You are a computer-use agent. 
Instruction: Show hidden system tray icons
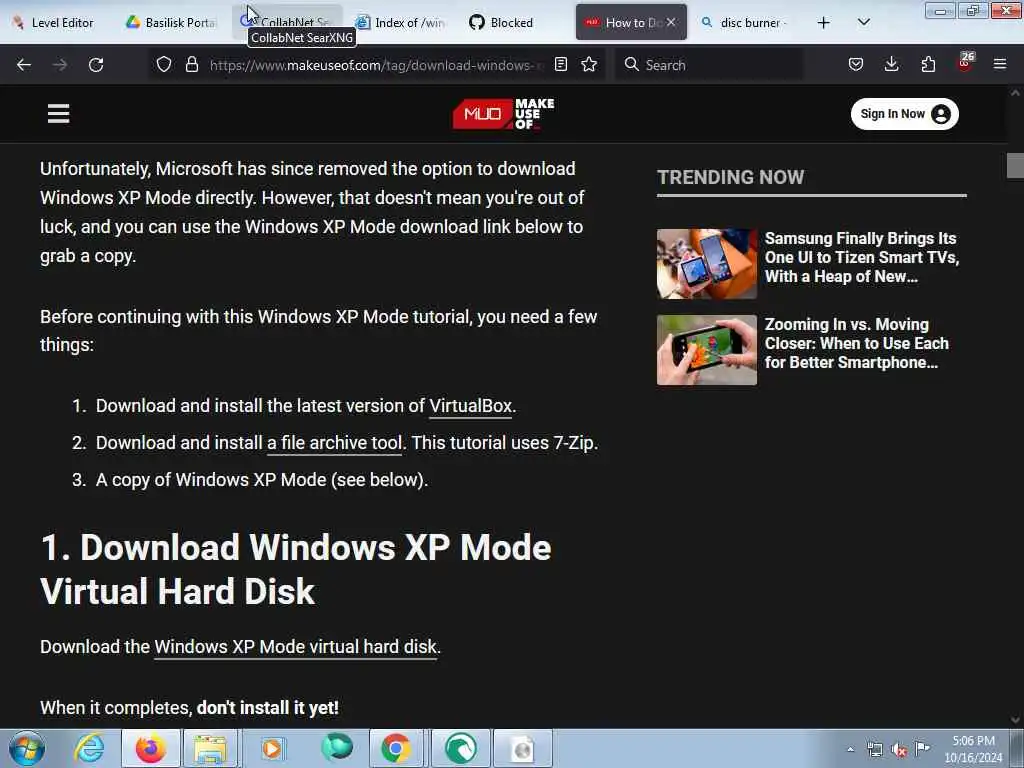pos(850,750)
